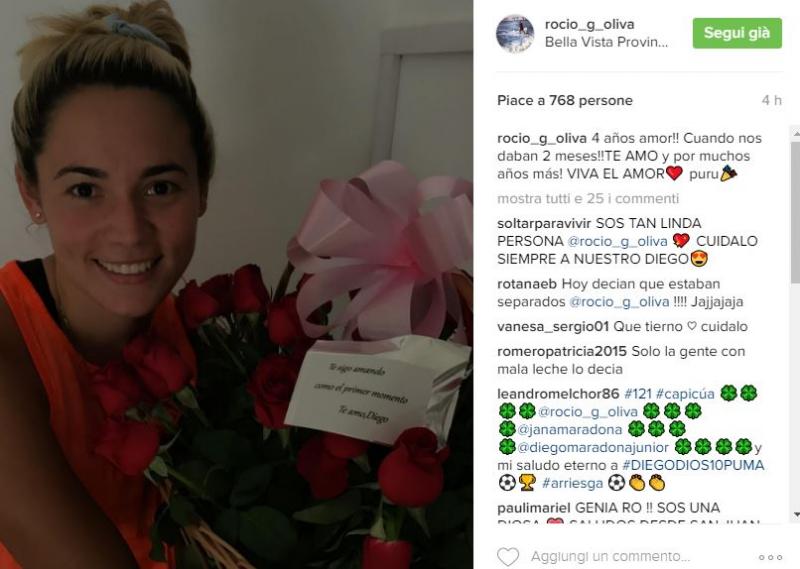Click scrollbar down arrow in comments

point(796,514)
